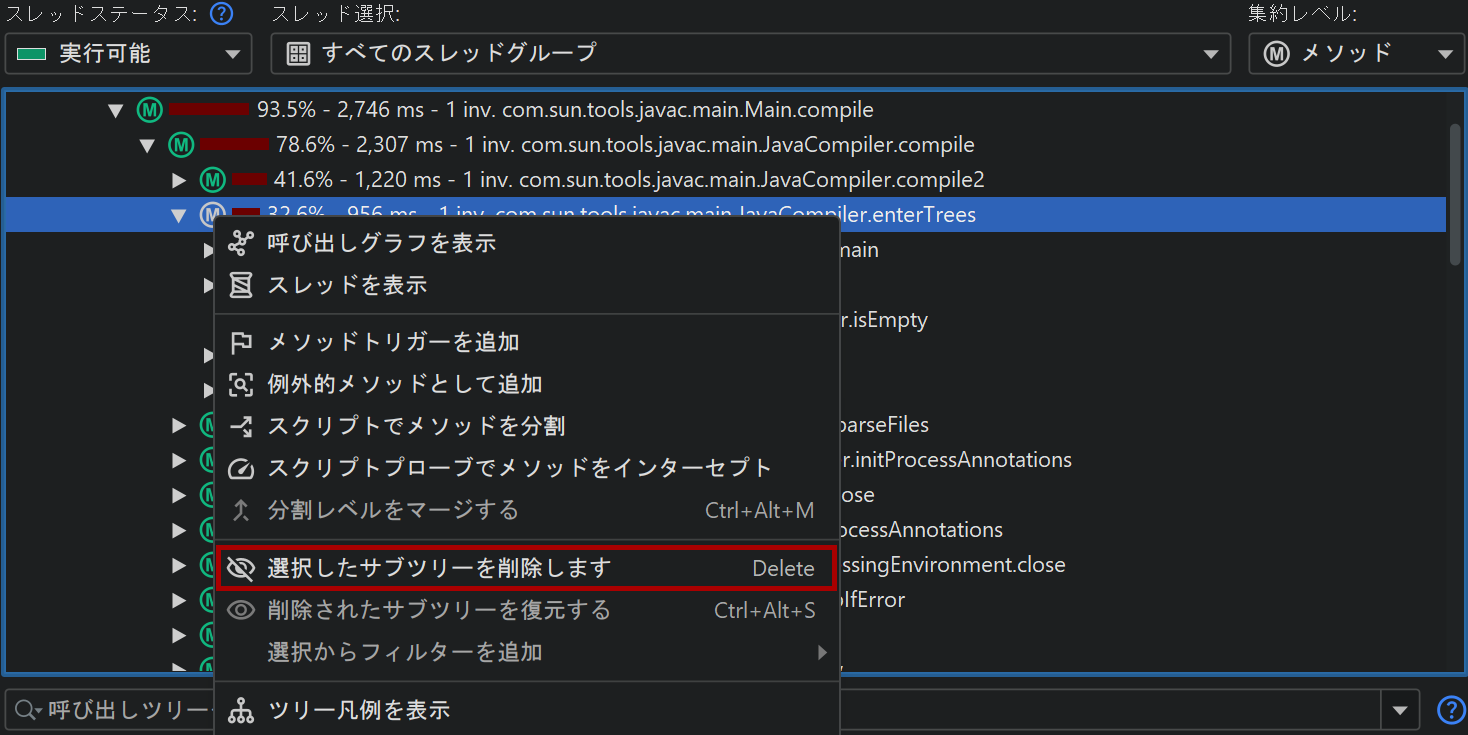This screenshot has width=1468, height=735.
Task: Click the gauge icon for script probe intercept
Action: 241,469
